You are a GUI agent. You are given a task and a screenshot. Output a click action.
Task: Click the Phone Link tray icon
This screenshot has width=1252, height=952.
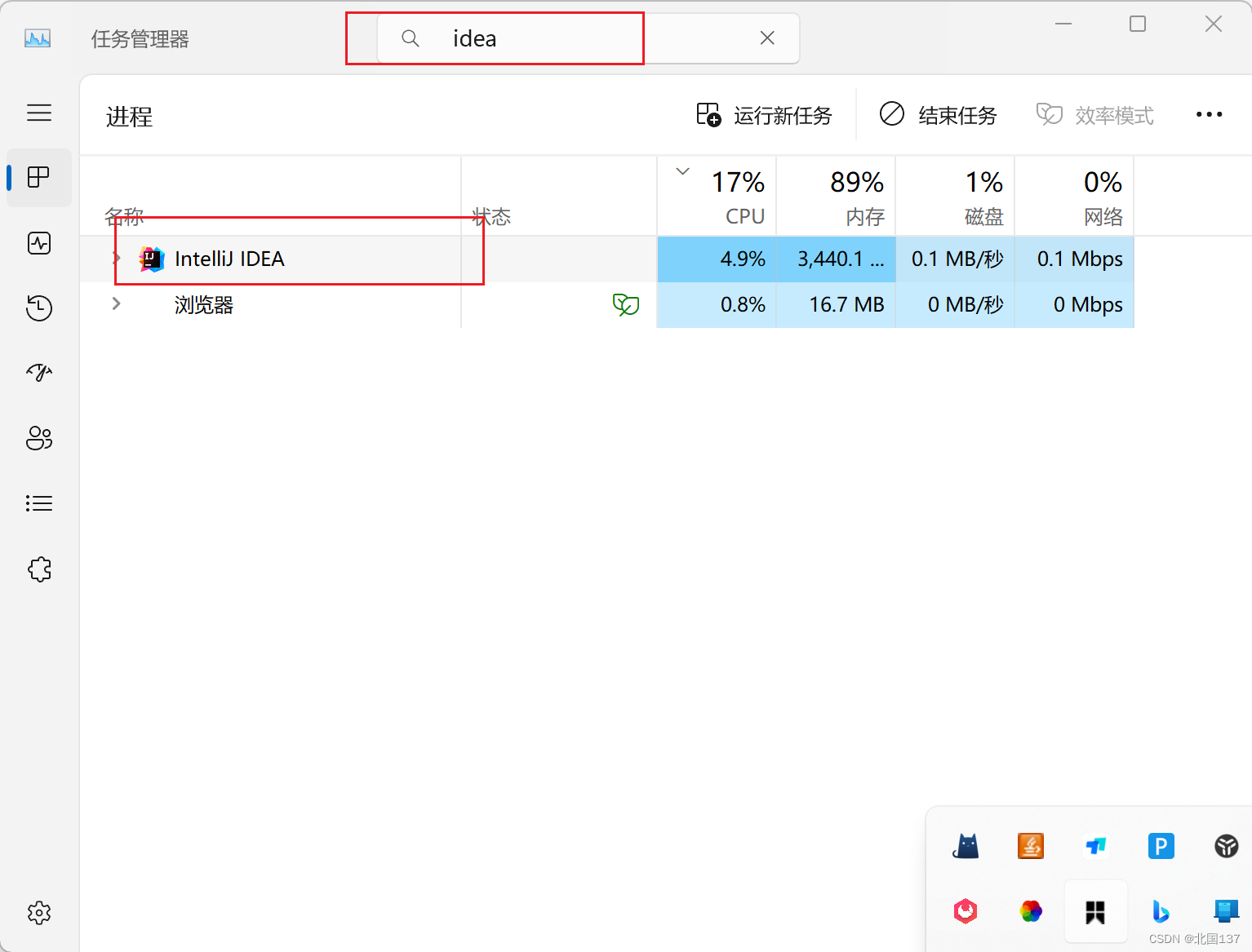coord(1226,910)
